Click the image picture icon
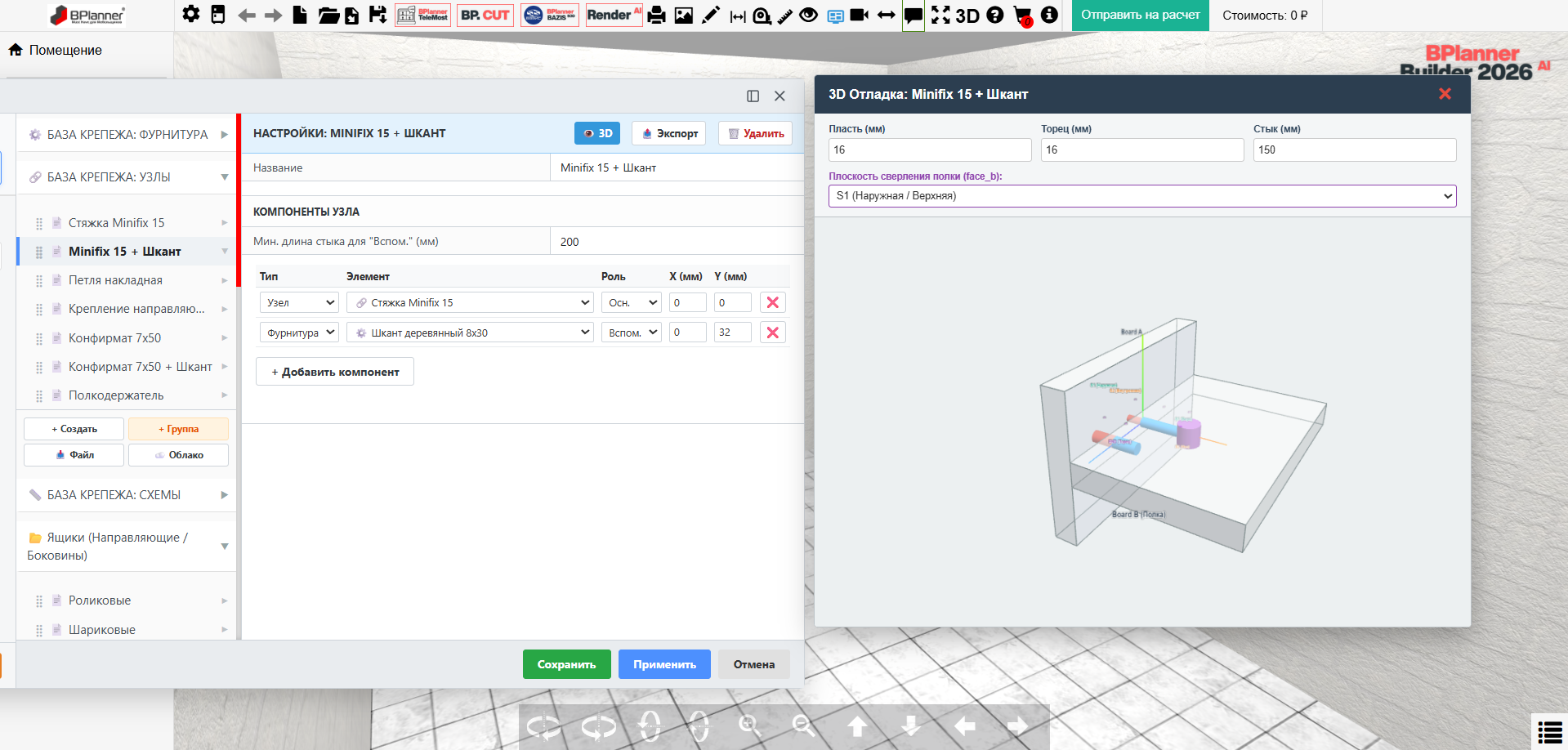The width and height of the screenshot is (1568, 750). point(684,15)
